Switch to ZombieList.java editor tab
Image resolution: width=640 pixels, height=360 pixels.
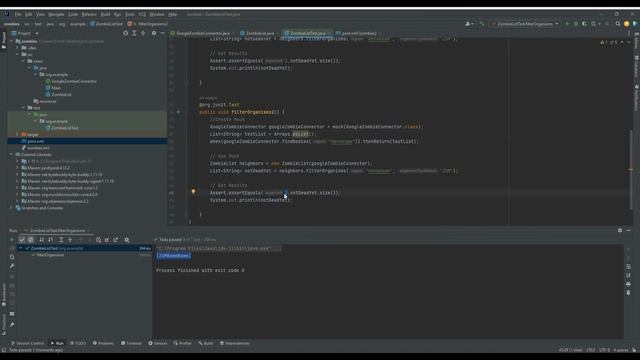[x=260, y=33]
